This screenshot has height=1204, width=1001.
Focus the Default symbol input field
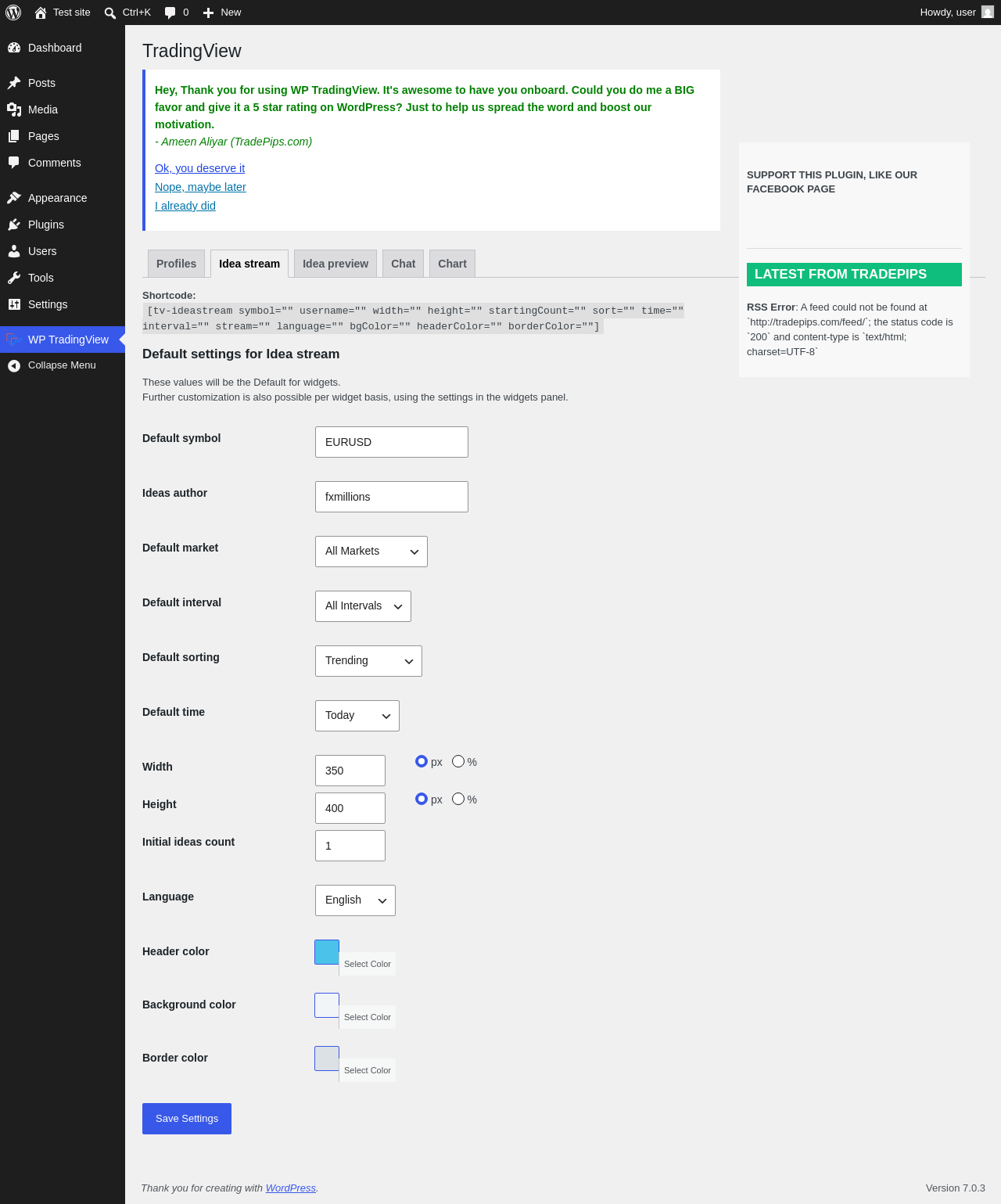click(x=392, y=442)
